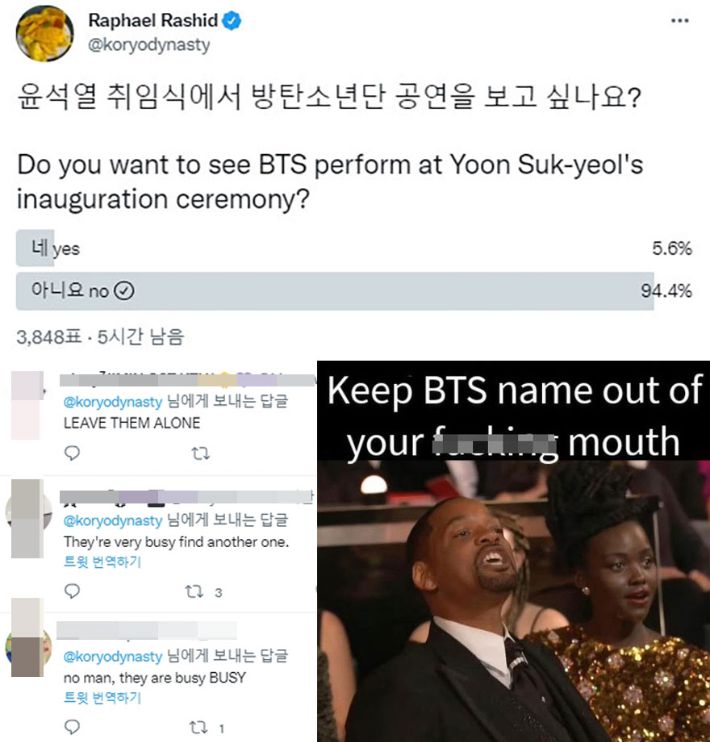Open the Will Smith meme image
This screenshot has width=710, height=742.
pos(514,551)
